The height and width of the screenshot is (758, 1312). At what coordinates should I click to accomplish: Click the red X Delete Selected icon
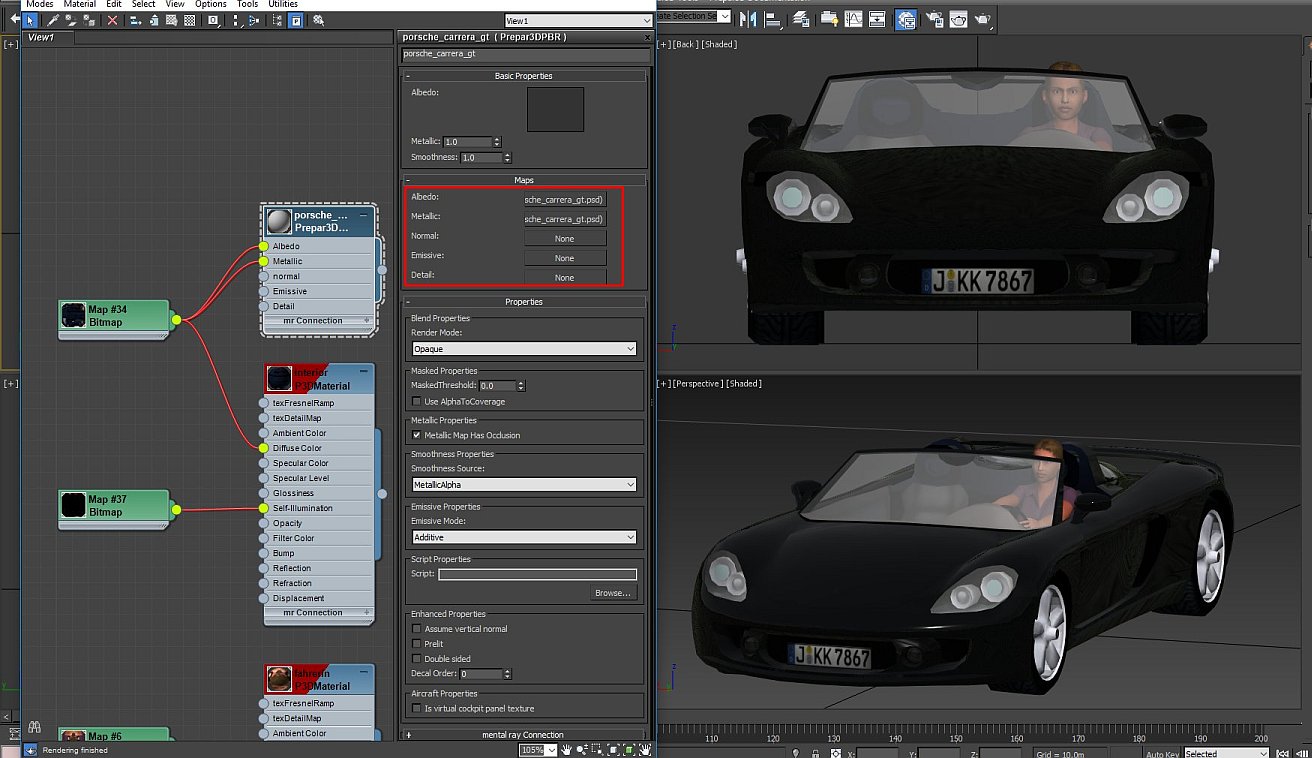click(112, 20)
